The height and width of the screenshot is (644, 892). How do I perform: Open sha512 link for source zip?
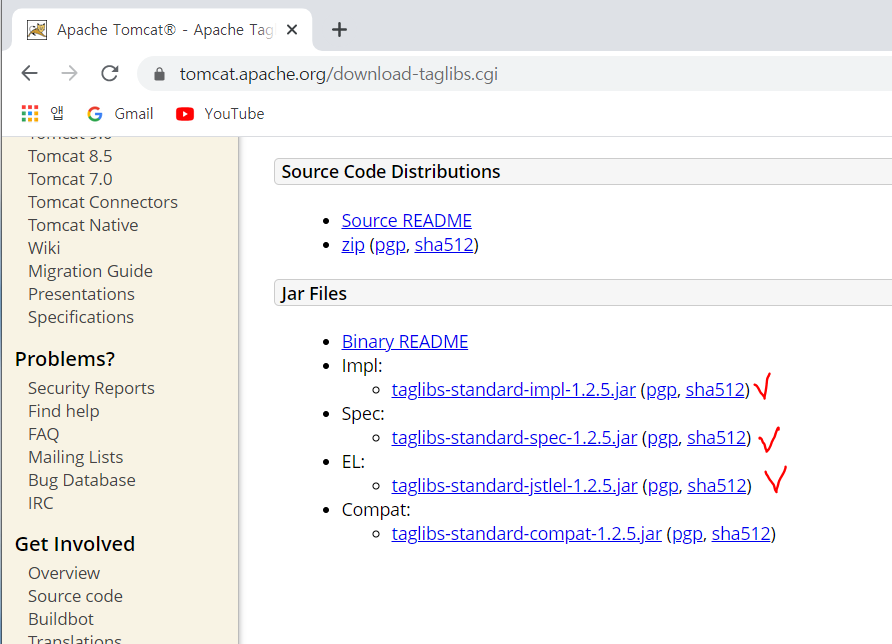pos(444,245)
